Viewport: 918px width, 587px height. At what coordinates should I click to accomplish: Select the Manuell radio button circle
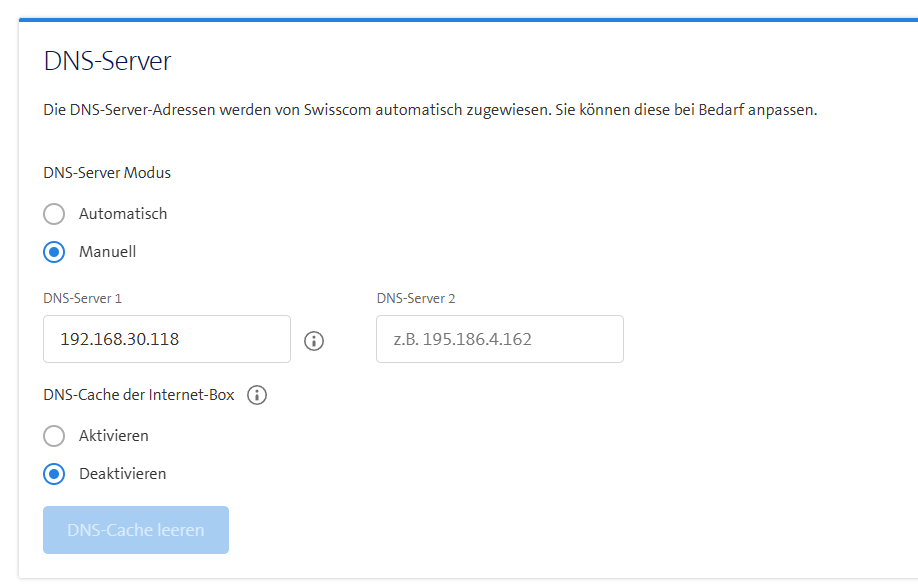coord(54,252)
